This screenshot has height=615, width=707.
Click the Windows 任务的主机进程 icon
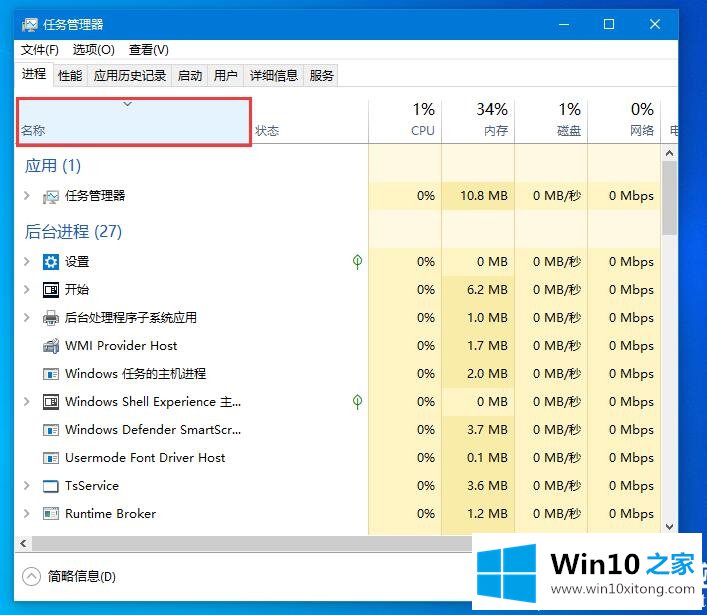50,374
